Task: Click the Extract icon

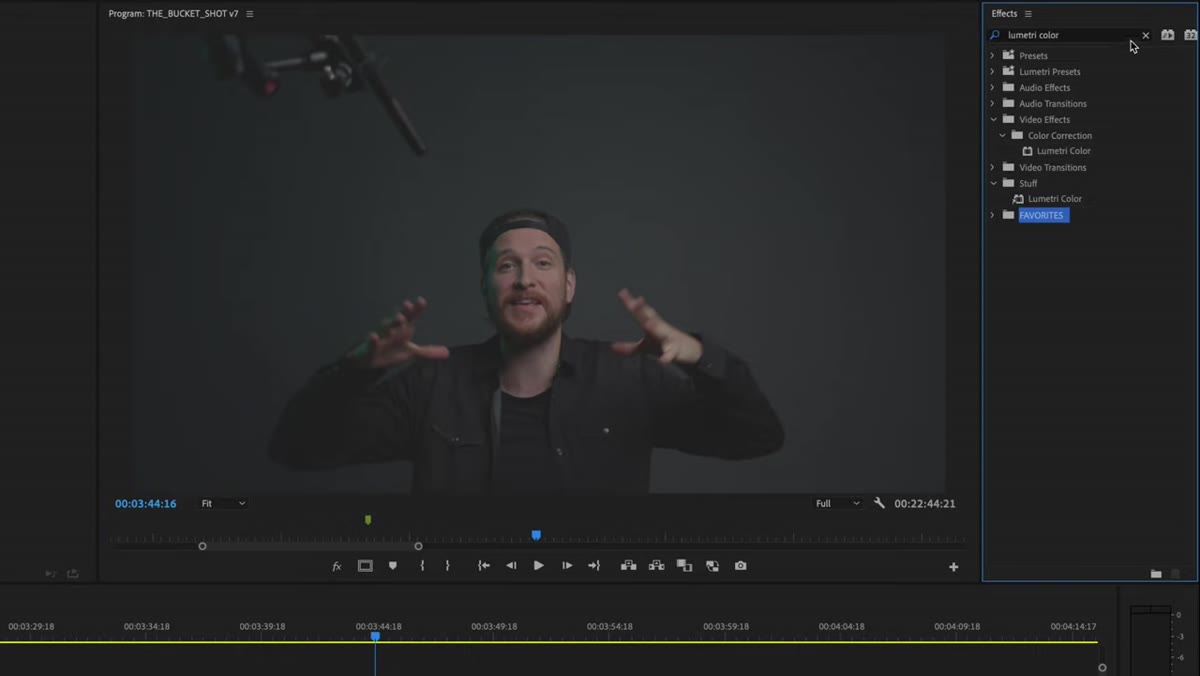Action: [x=656, y=566]
